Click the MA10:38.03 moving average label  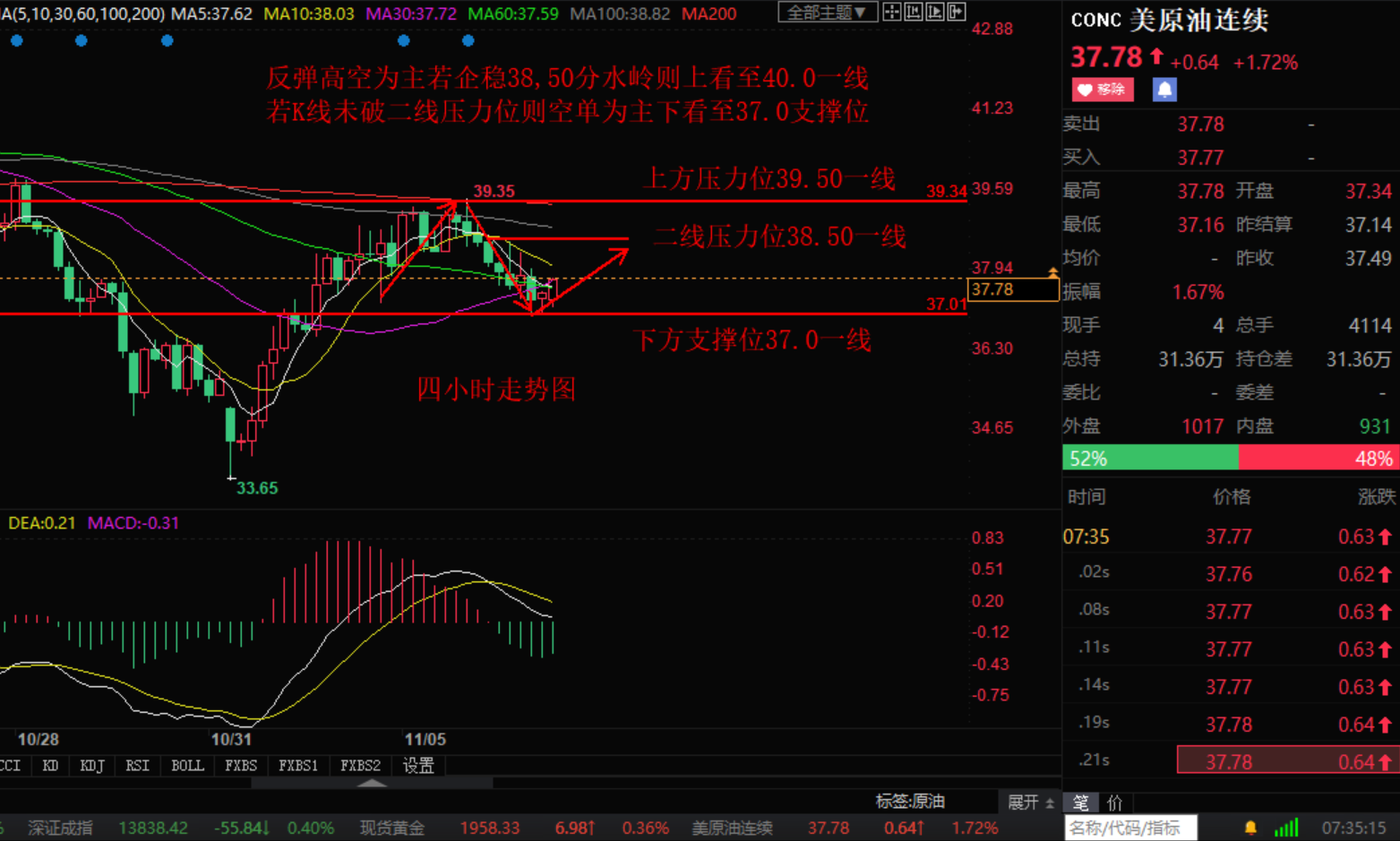click(309, 14)
